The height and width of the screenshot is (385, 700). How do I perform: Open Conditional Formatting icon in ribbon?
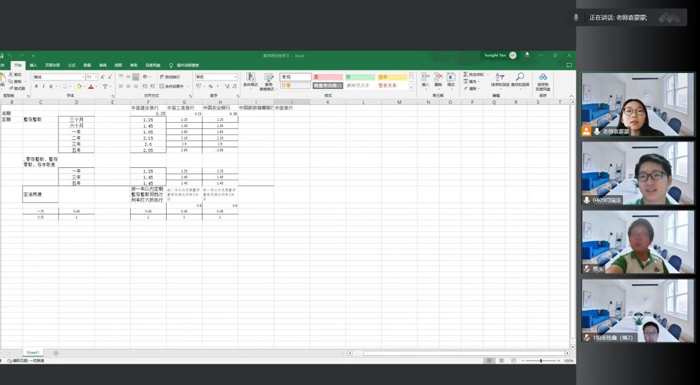point(250,80)
